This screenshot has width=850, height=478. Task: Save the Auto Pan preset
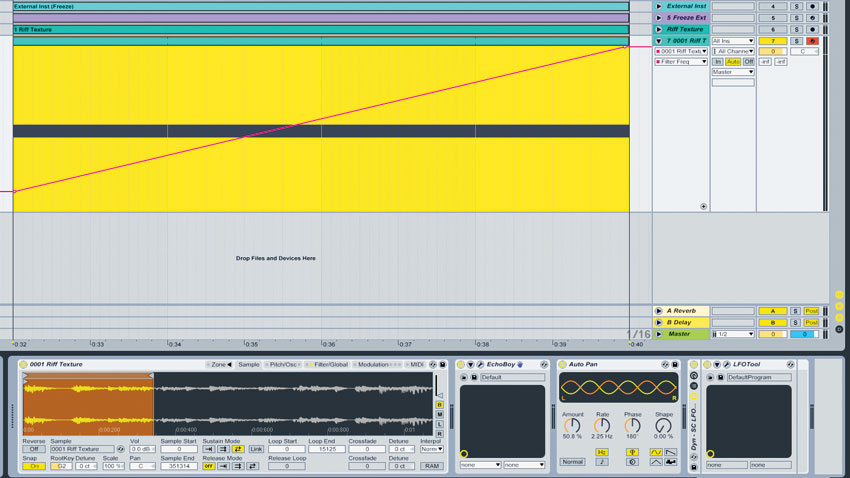pyautogui.click(x=675, y=365)
